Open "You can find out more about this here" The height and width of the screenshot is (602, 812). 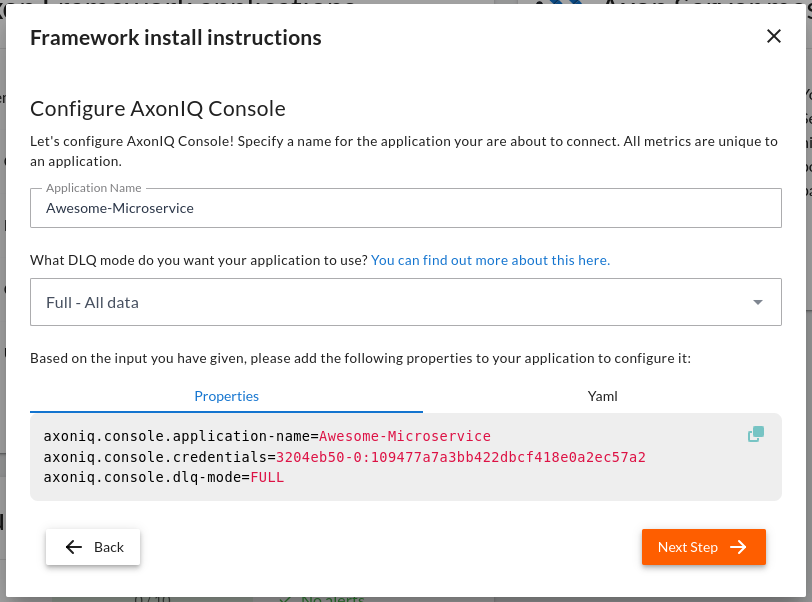click(x=490, y=260)
